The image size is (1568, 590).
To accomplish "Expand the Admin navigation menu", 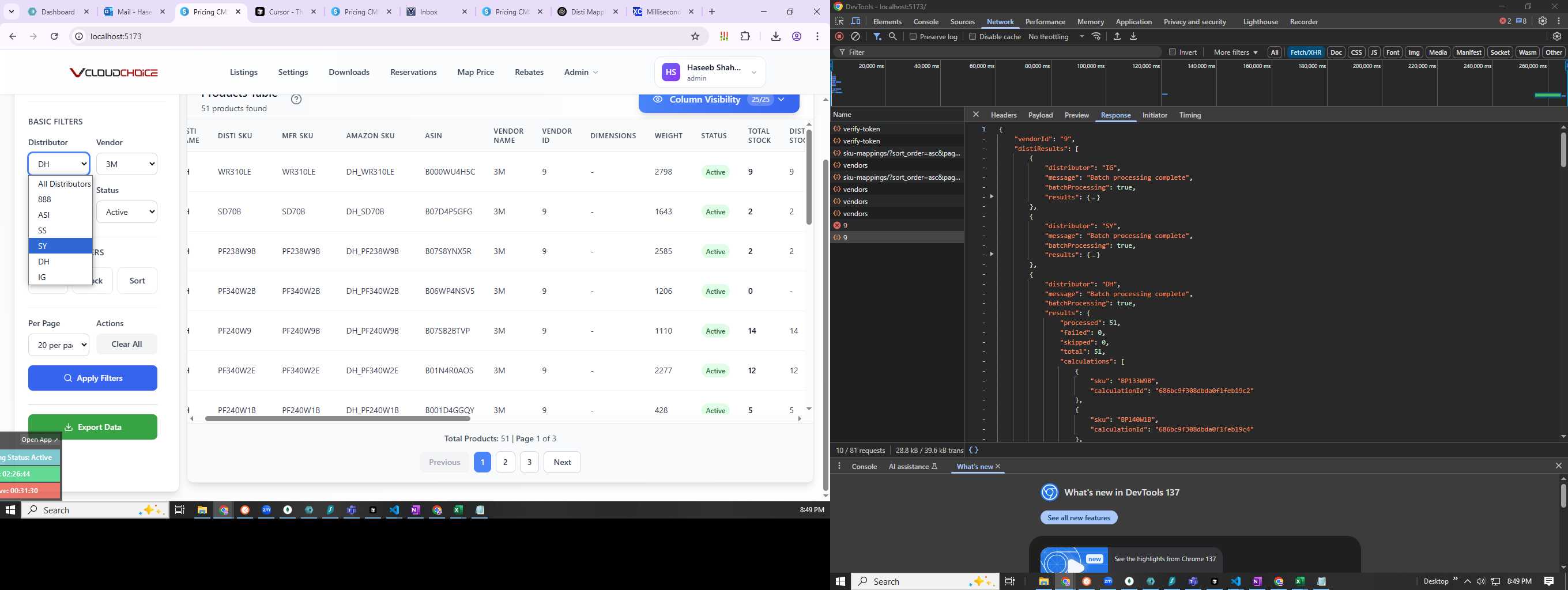I will 581,73.
